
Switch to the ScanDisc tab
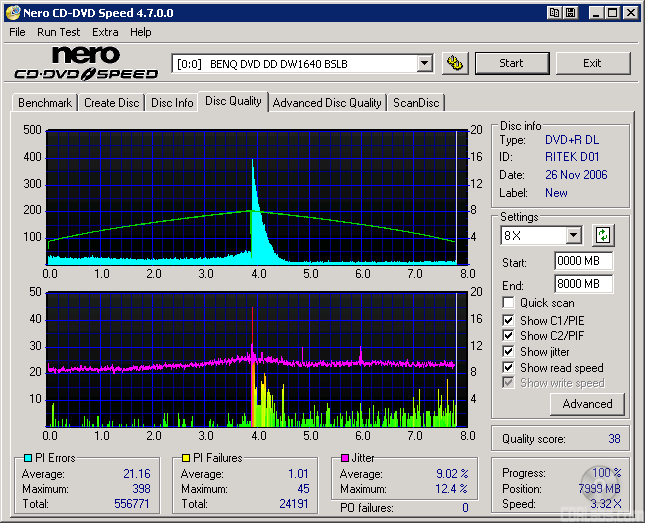pyautogui.click(x=415, y=103)
